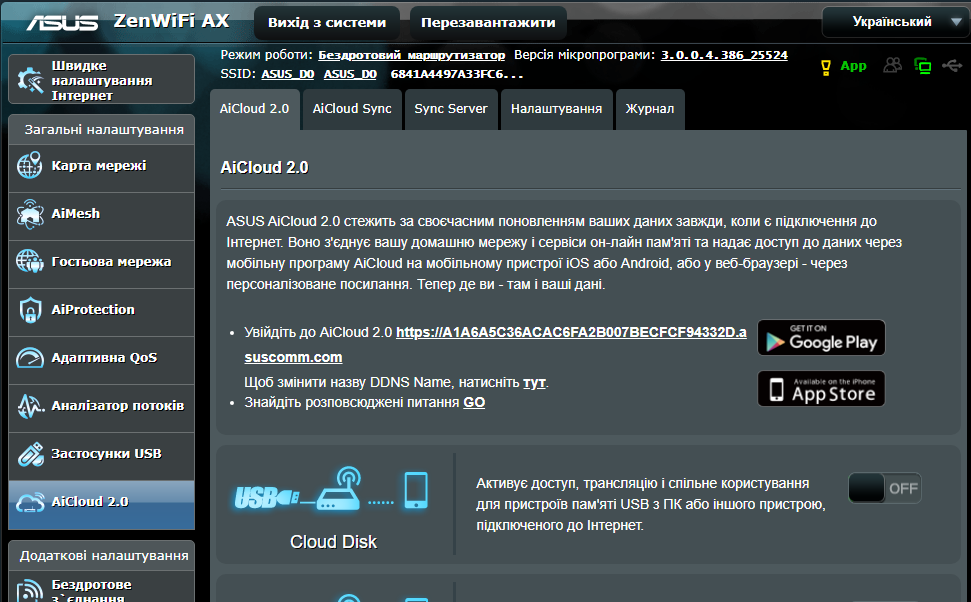Click the Cloud Disk USB graphic
This screenshot has height=602, width=971.
266,497
